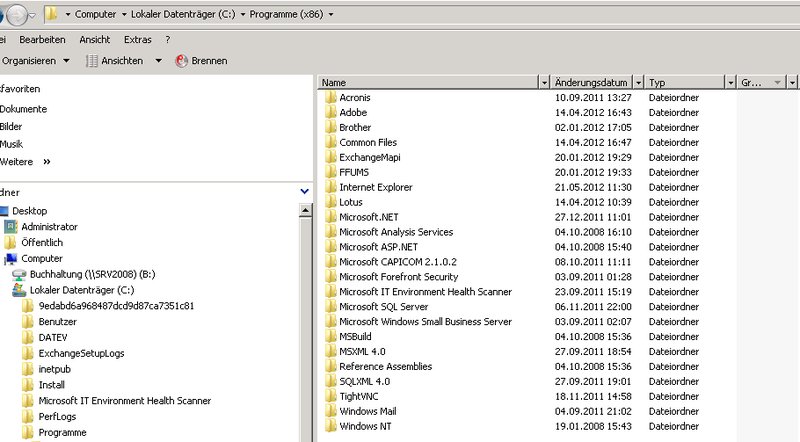Click the ExchangeMapi folder icon
Viewport: 800px width, 442px height.
pos(331,157)
